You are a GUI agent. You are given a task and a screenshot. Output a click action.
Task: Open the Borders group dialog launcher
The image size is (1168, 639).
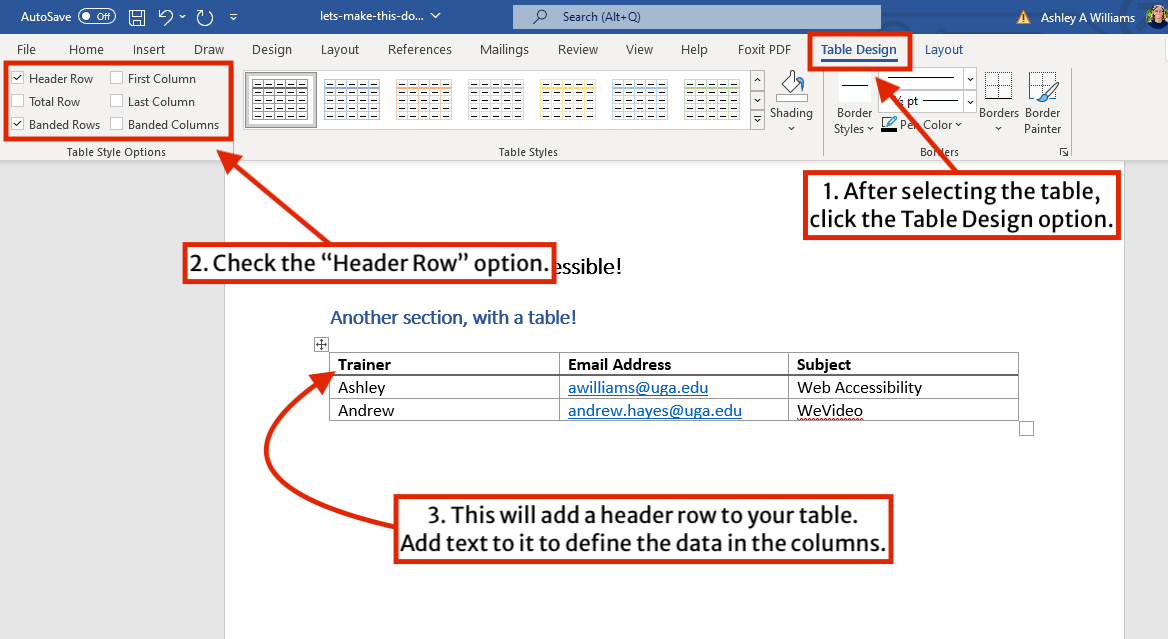[1063, 152]
